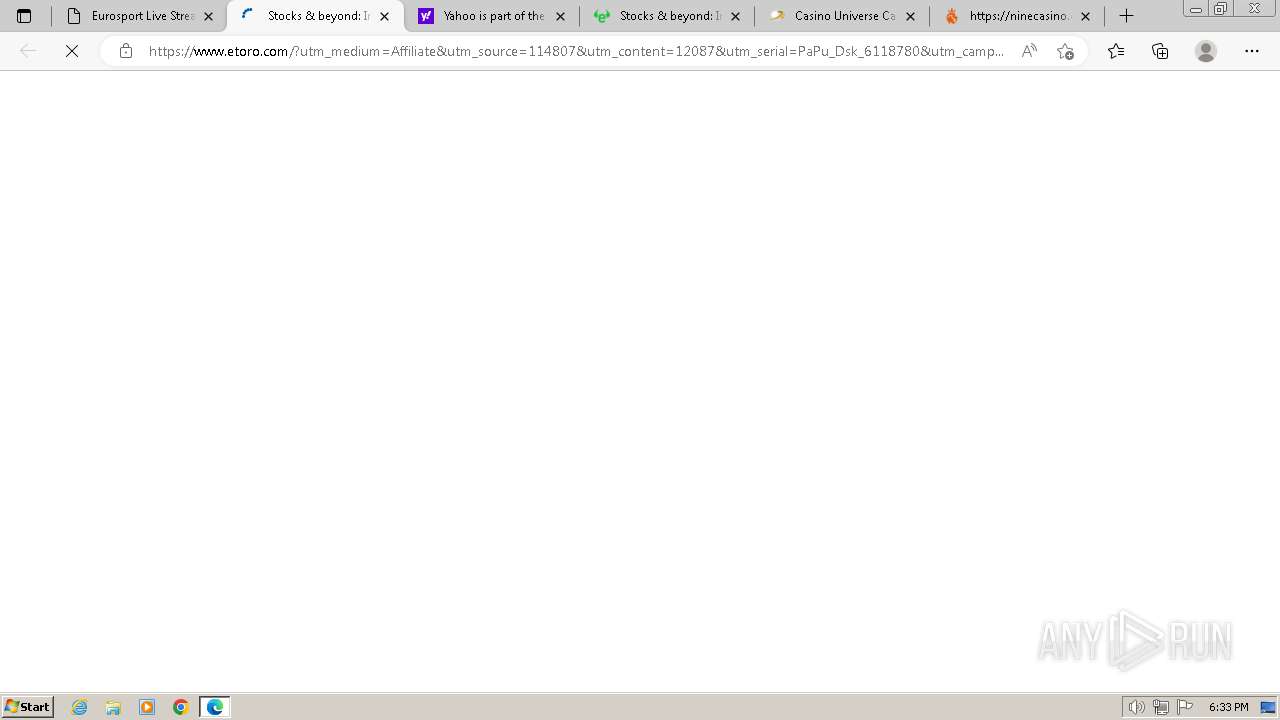Close the ninecasino tab
Image resolution: width=1280 pixels, height=720 pixels.
[1085, 16]
